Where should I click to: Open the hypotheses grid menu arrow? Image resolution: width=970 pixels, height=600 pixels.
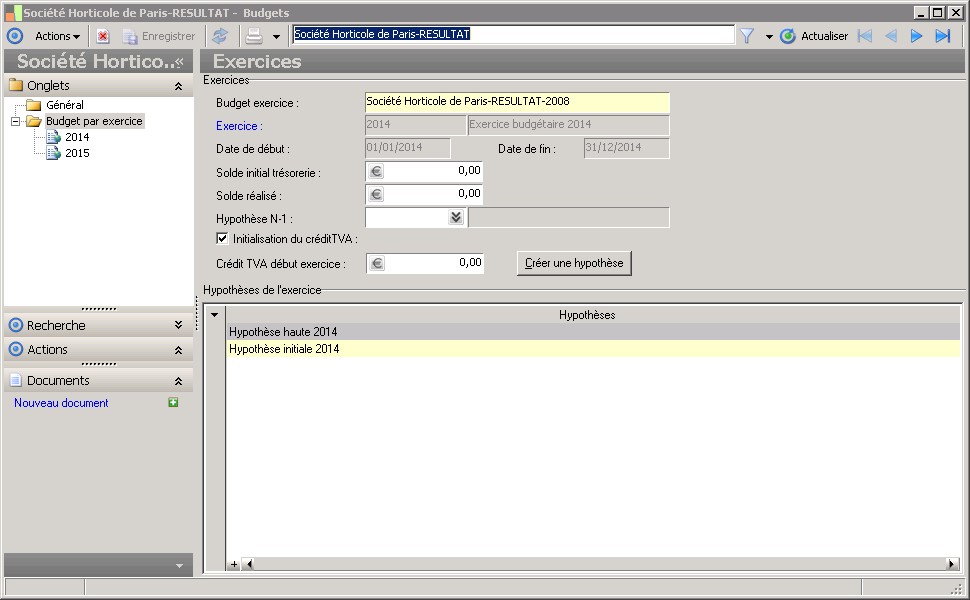[x=215, y=315]
